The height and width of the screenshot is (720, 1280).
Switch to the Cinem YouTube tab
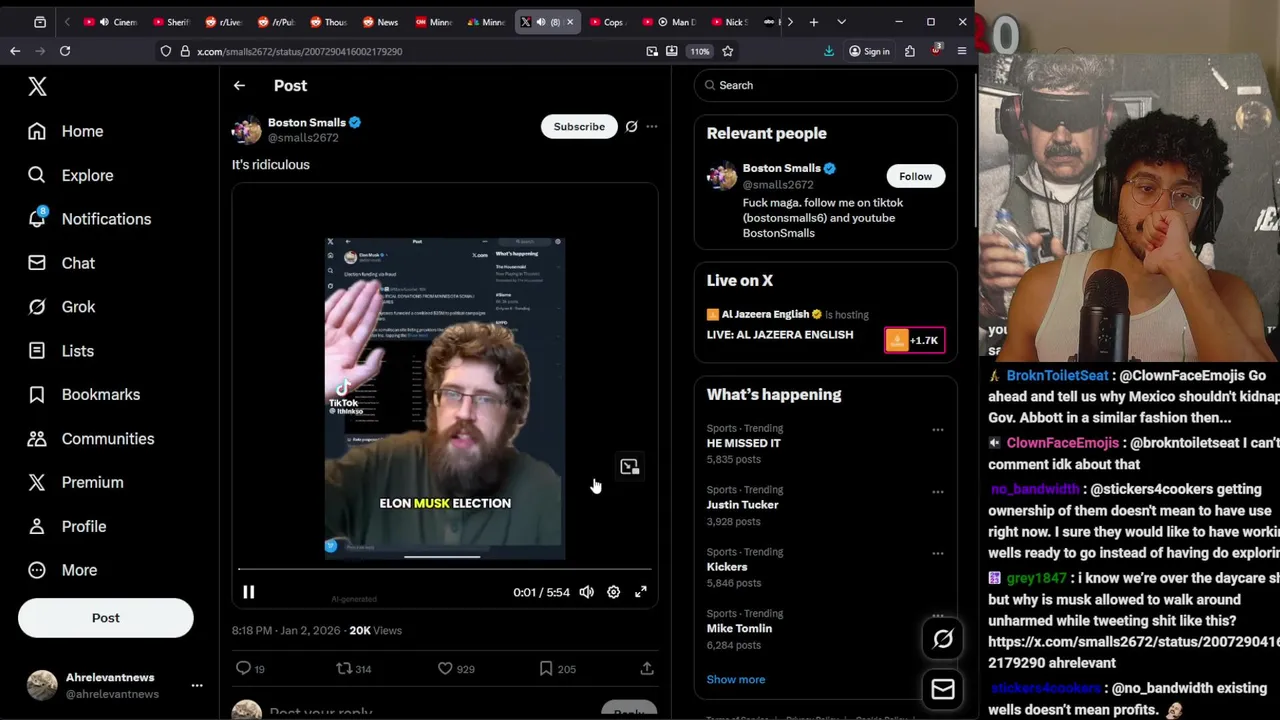tap(112, 22)
